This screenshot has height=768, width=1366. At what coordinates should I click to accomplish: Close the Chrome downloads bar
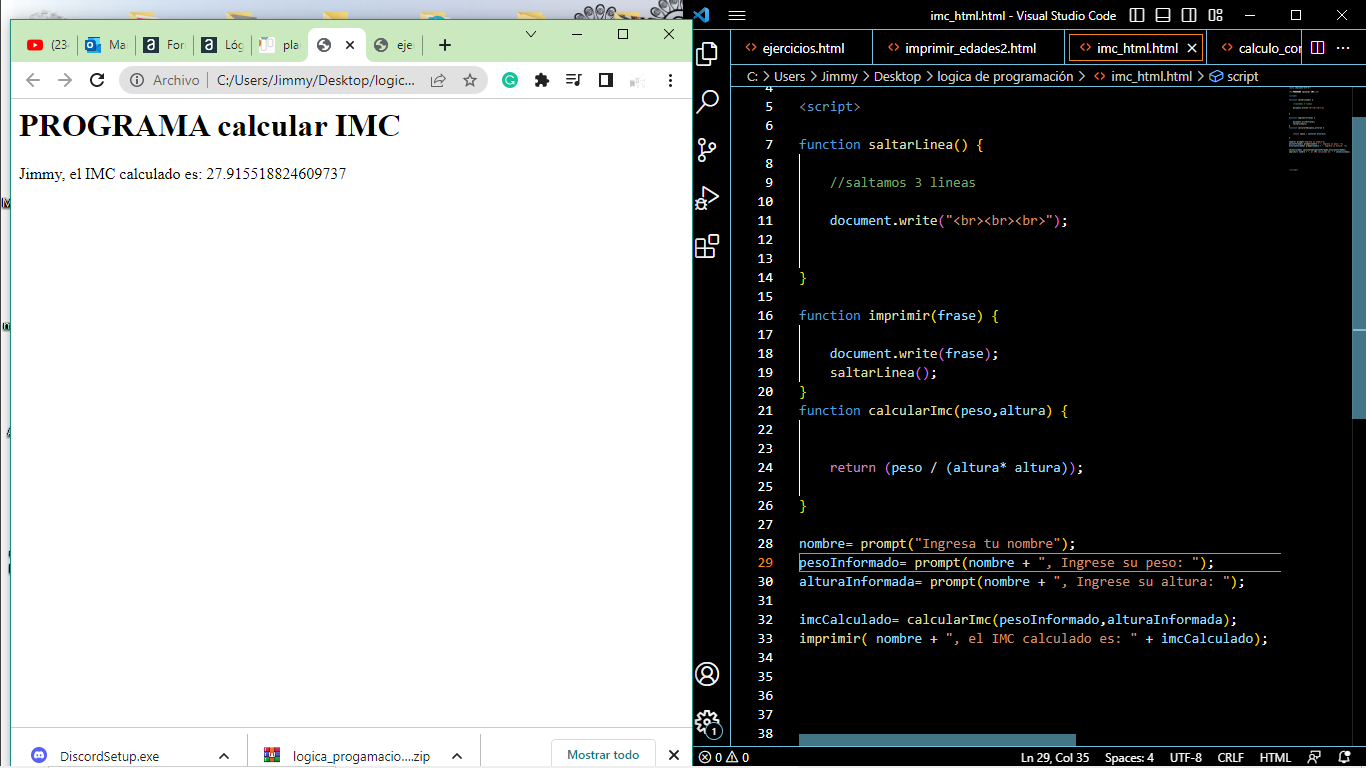click(x=674, y=755)
